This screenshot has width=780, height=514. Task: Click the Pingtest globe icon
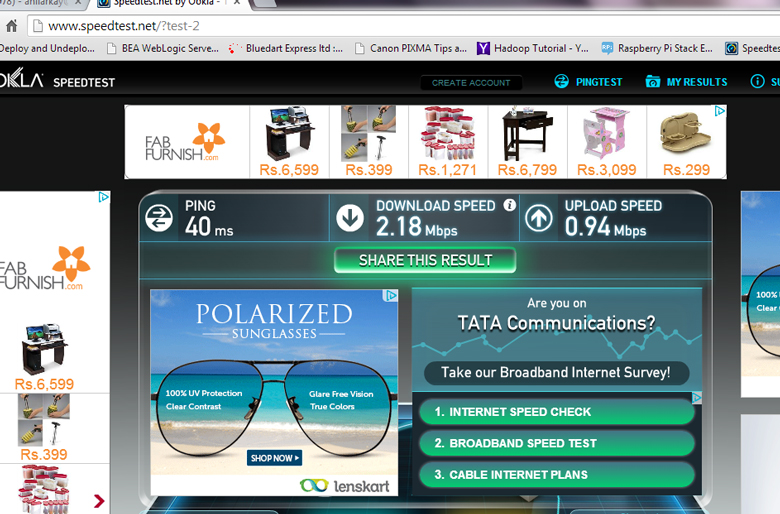coord(562,82)
